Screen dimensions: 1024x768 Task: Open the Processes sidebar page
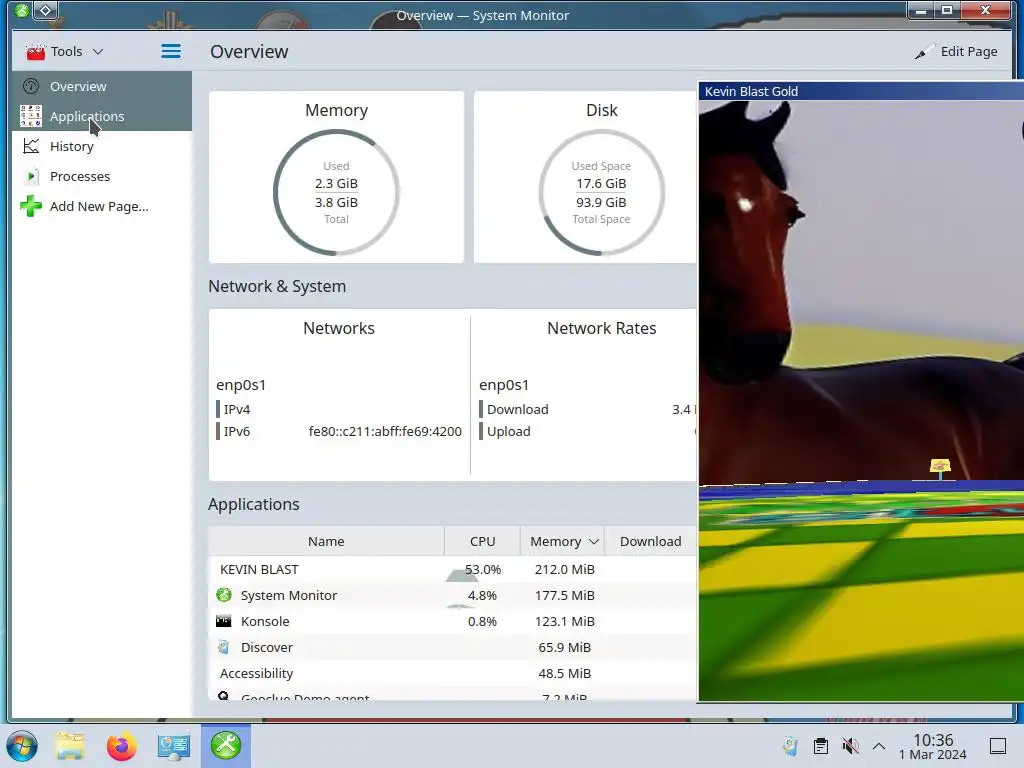click(102, 176)
